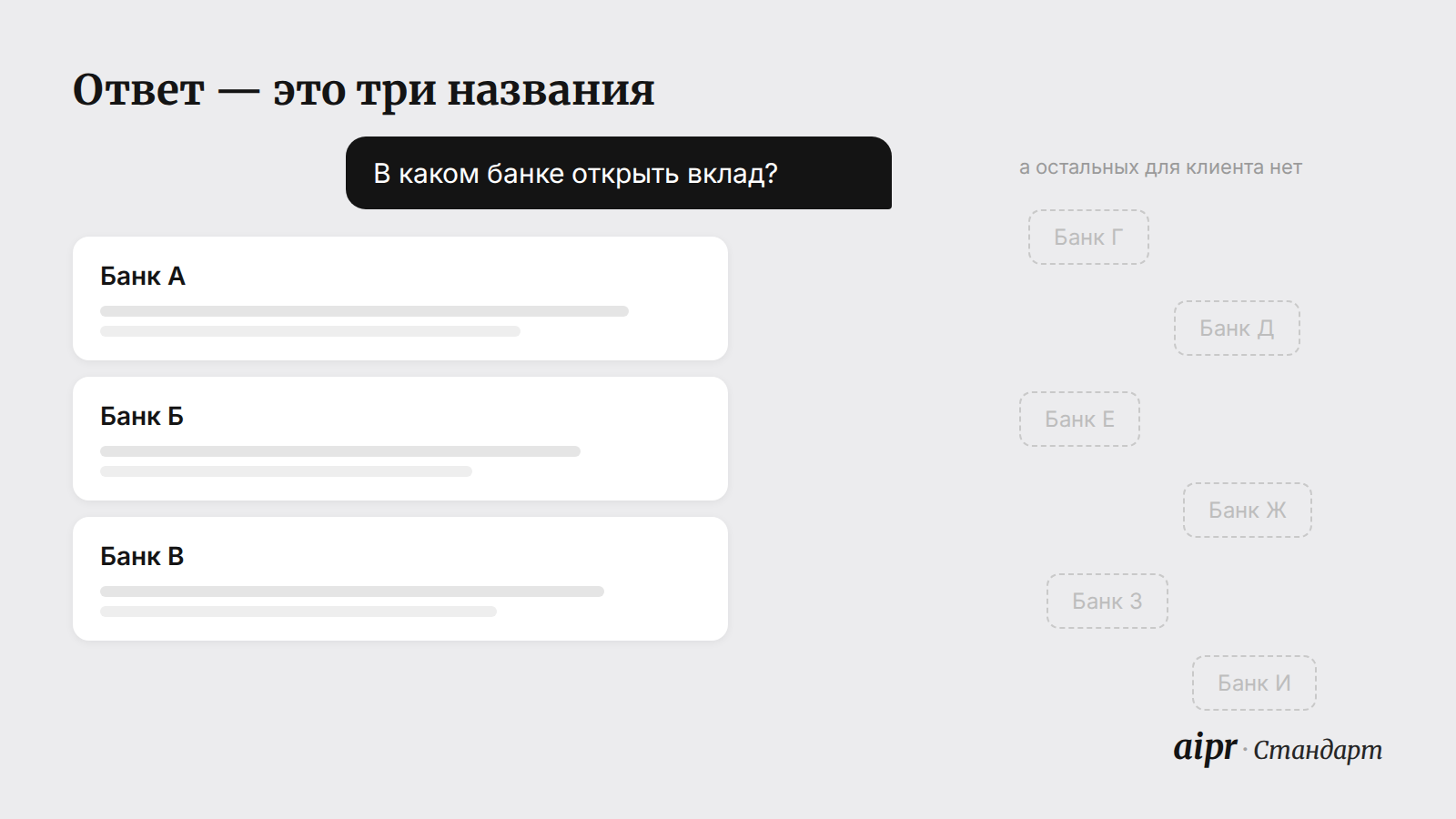Image resolution: width=1456 pixels, height=819 pixels.
Task: Choose the Банк В result card
Action: pyautogui.click(x=400, y=579)
